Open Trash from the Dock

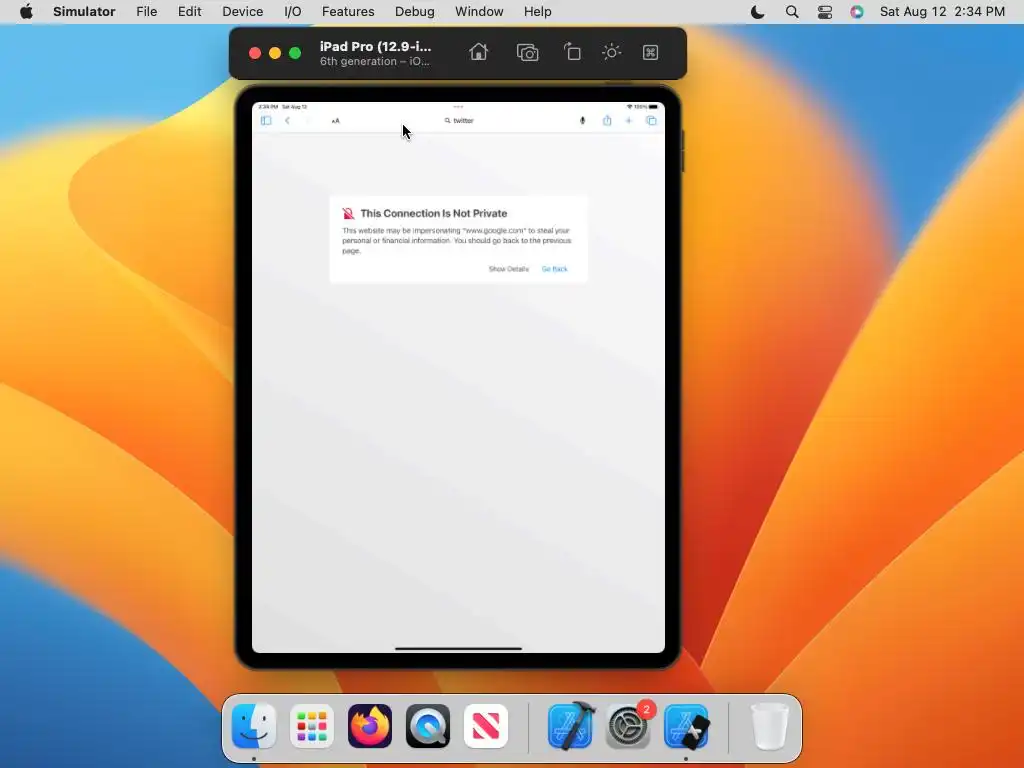pyautogui.click(x=770, y=726)
